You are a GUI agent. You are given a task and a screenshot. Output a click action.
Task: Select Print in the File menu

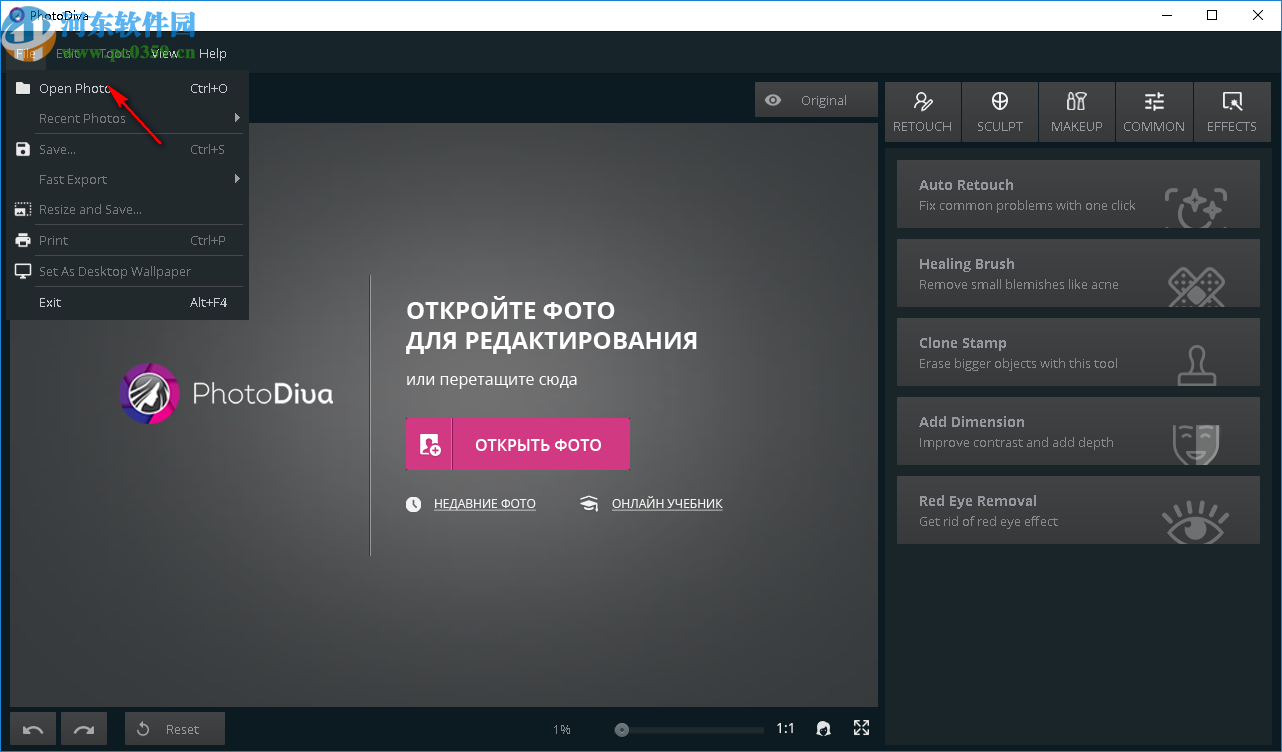127,240
